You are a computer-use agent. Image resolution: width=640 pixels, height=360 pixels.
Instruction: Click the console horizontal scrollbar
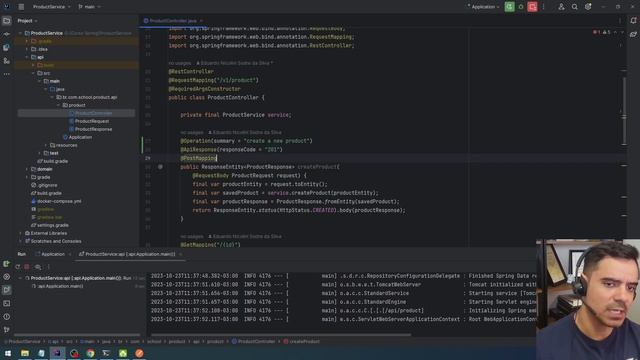(281, 335)
